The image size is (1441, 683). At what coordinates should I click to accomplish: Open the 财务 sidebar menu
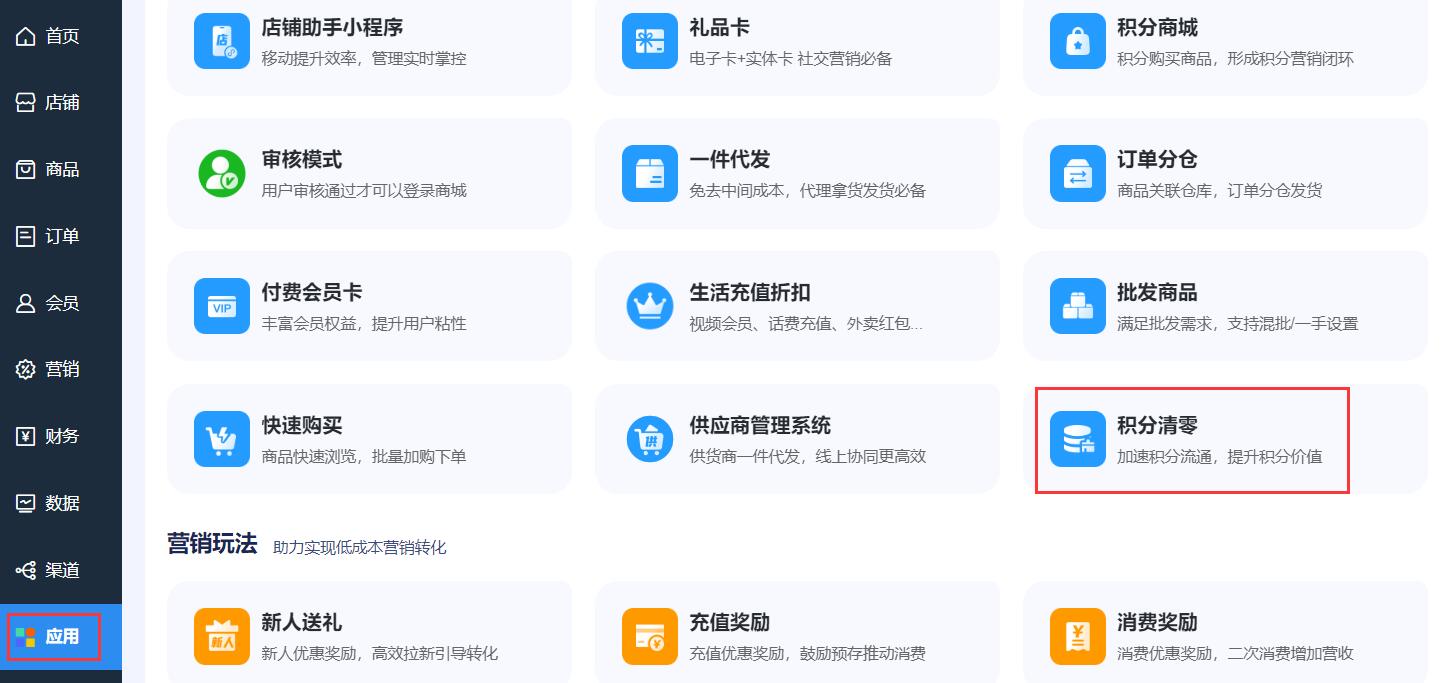(x=61, y=436)
